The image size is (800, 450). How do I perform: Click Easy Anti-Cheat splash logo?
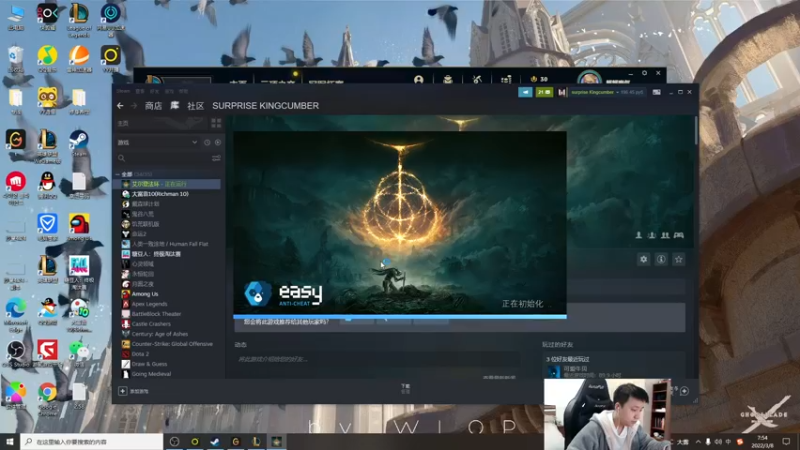[284, 293]
